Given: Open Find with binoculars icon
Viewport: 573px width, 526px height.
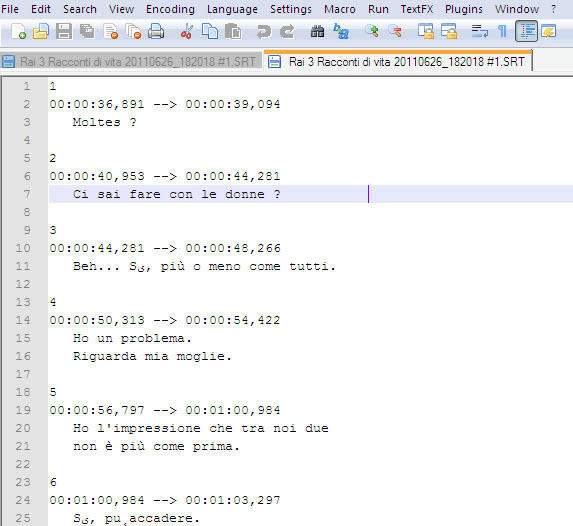Looking at the screenshot, I should (317, 31).
